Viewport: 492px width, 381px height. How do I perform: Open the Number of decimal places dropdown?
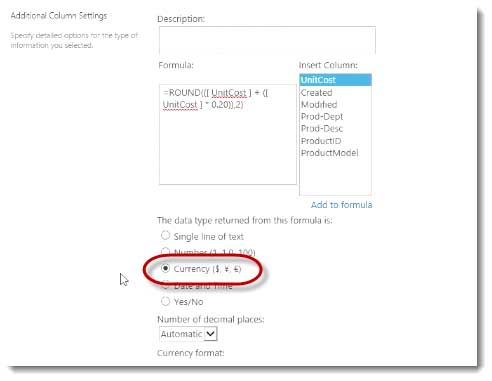tap(188, 334)
